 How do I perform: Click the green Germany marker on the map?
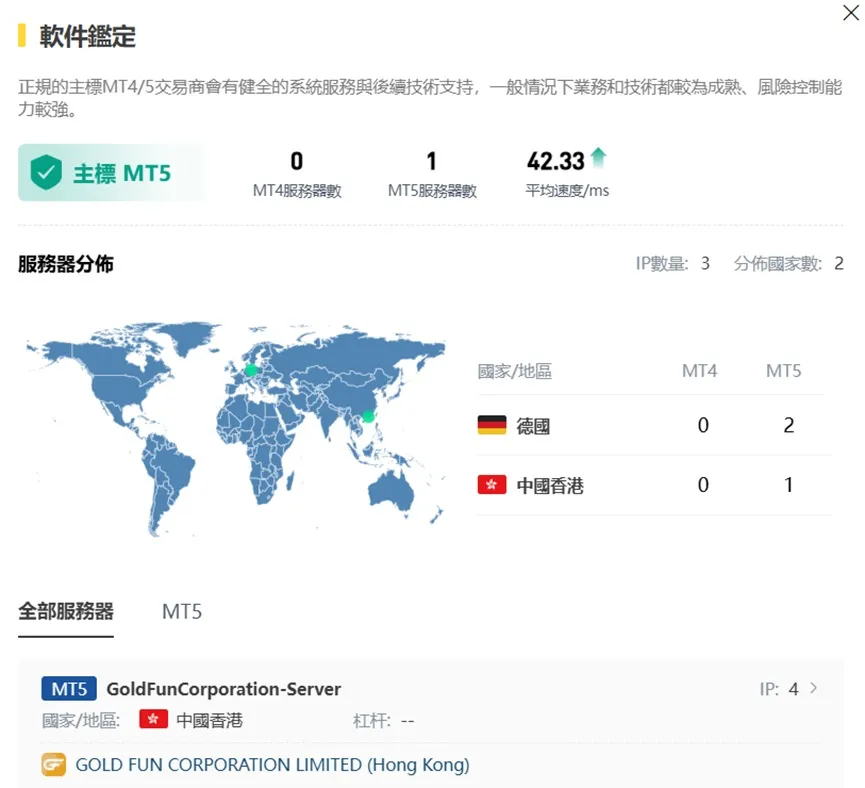coord(251,370)
